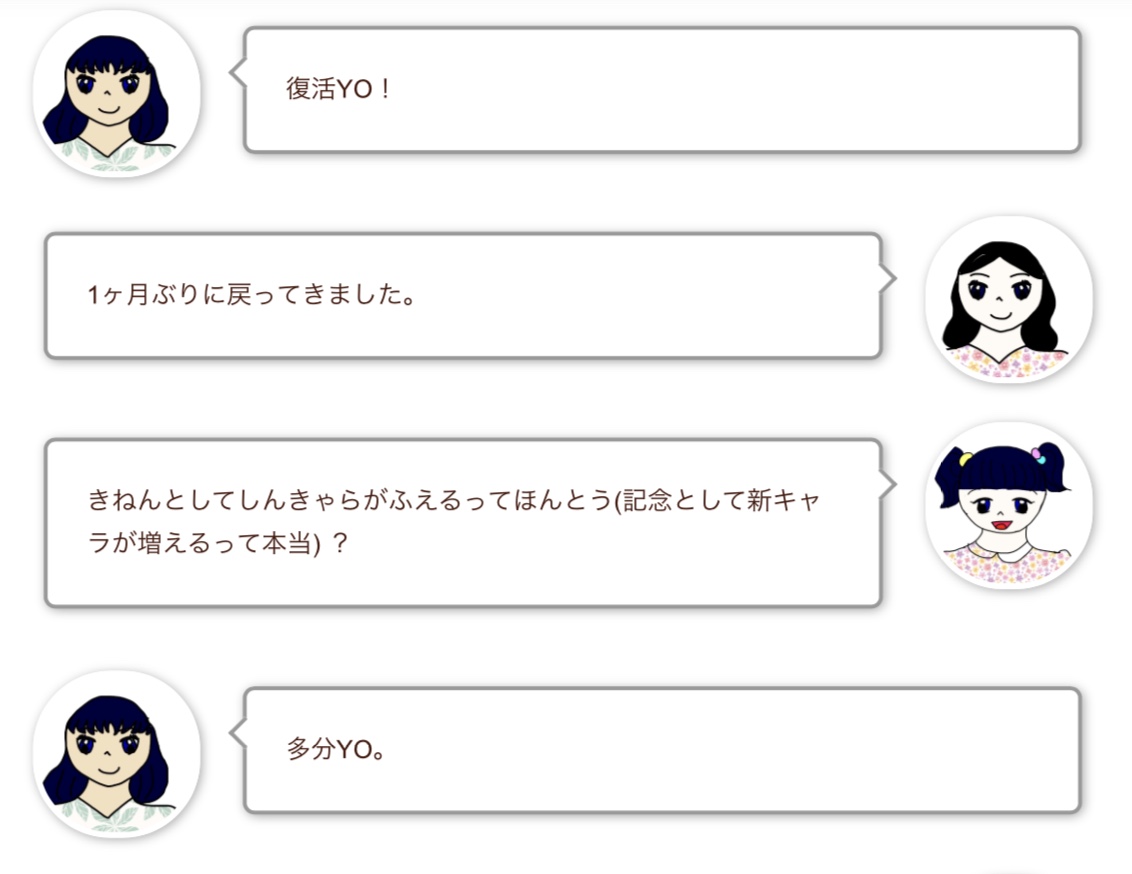1132x874 pixels.
Task: Click the pointer tail of the 多分YO。 bubble
Action: [238, 733]
